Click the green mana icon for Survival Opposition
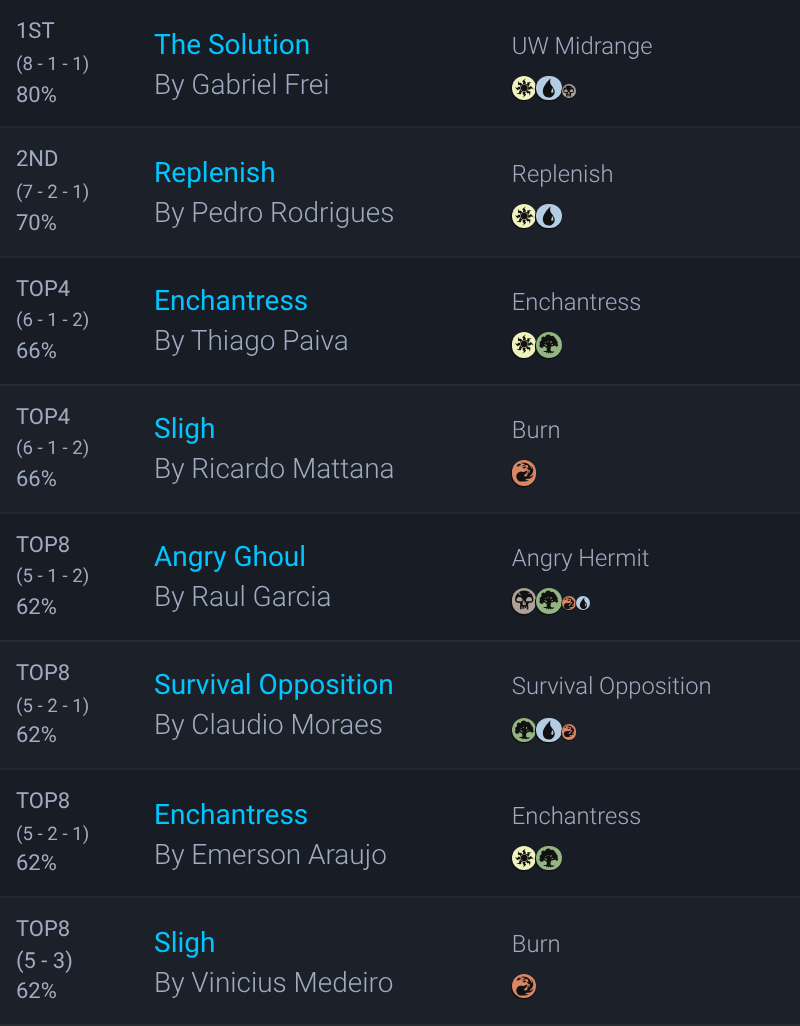 coord(524,730)
